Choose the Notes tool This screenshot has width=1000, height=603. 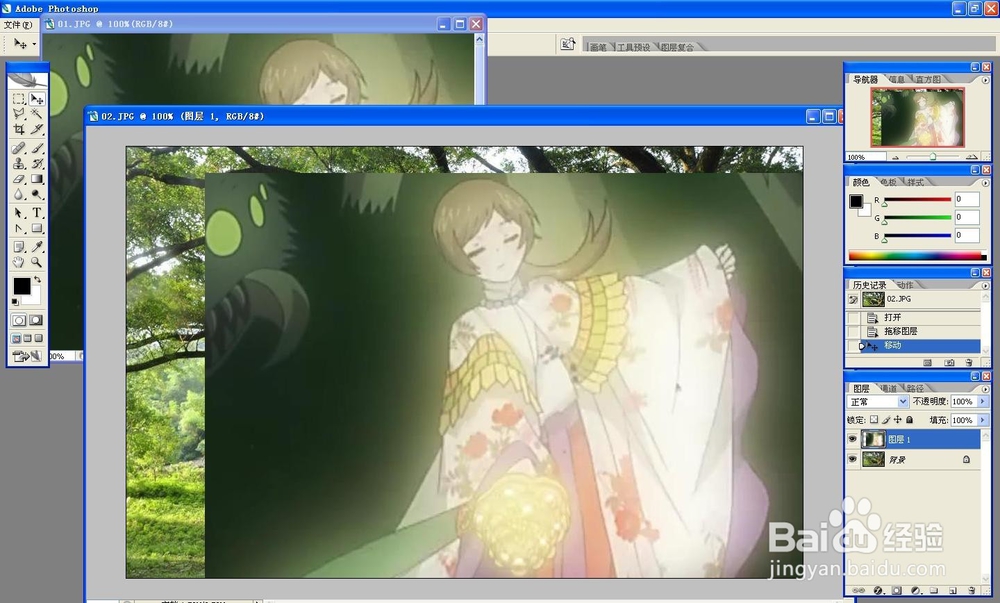(19, 247)
